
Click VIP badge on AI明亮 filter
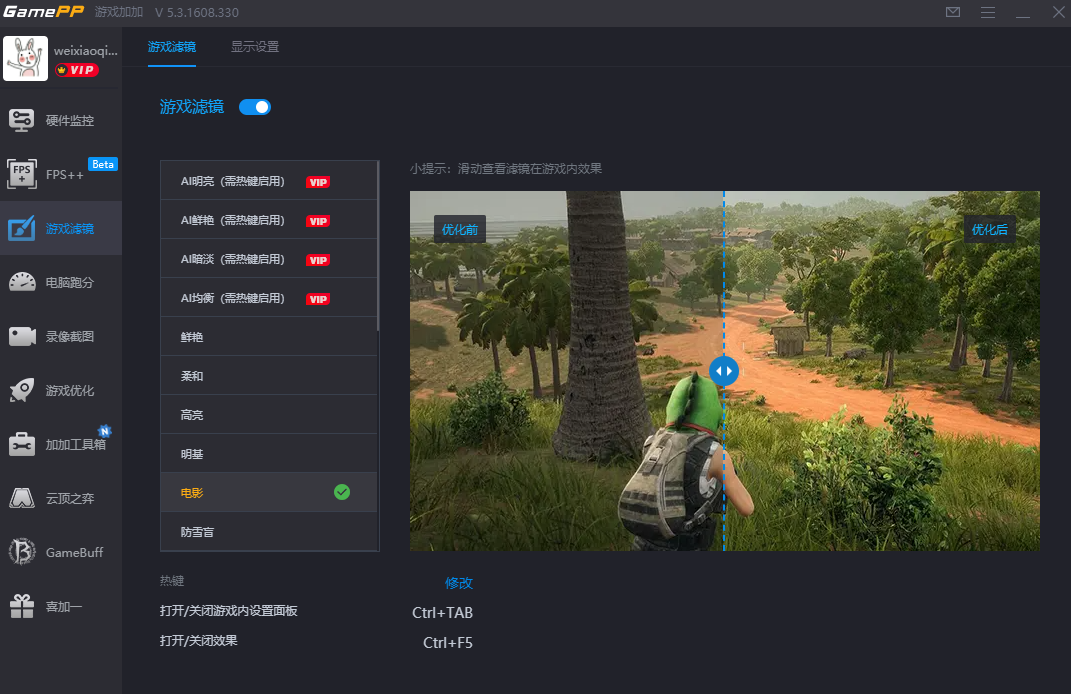point(318,182)
